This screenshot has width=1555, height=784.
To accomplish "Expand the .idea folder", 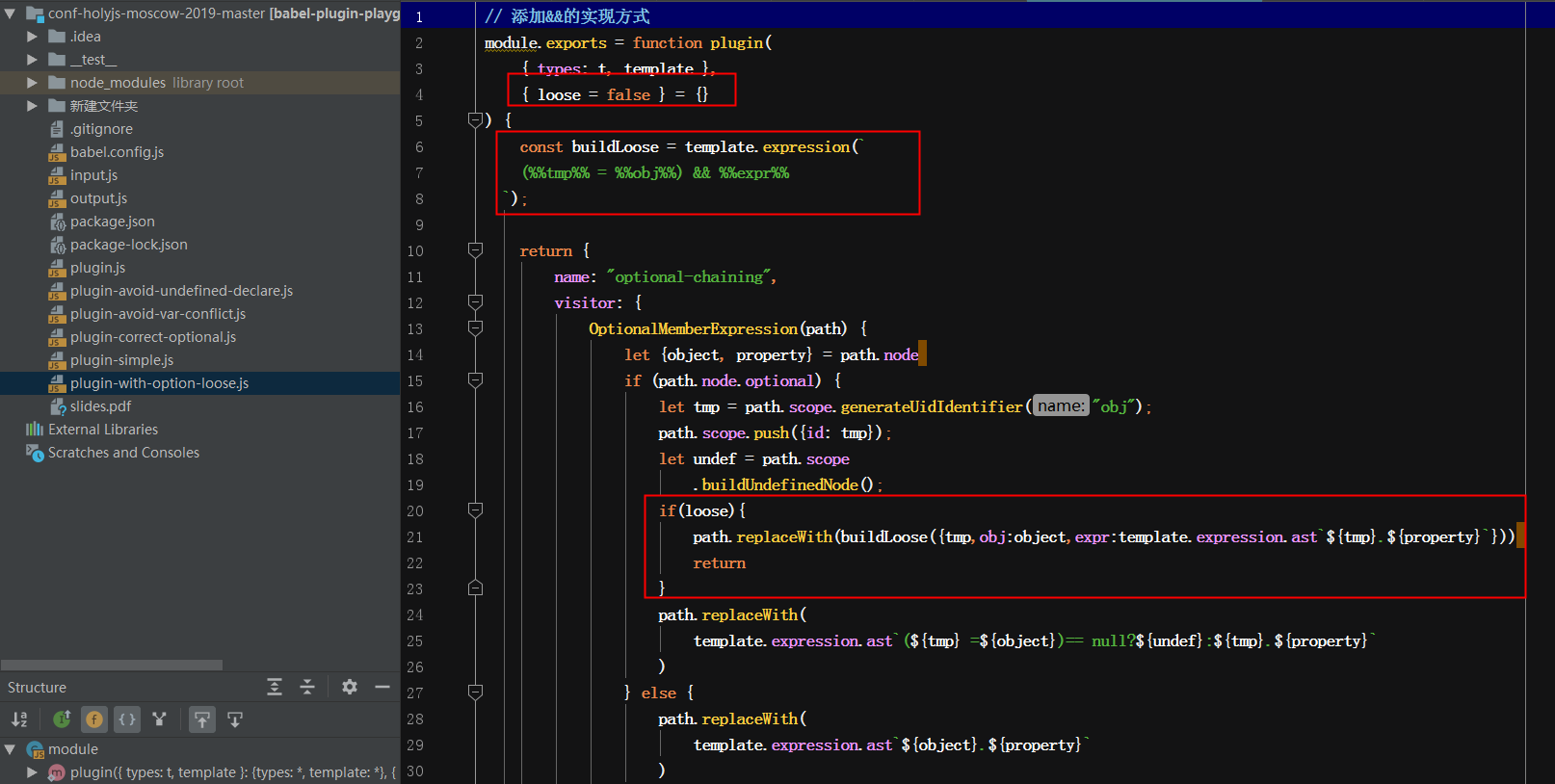I will (x=32, y=37).
